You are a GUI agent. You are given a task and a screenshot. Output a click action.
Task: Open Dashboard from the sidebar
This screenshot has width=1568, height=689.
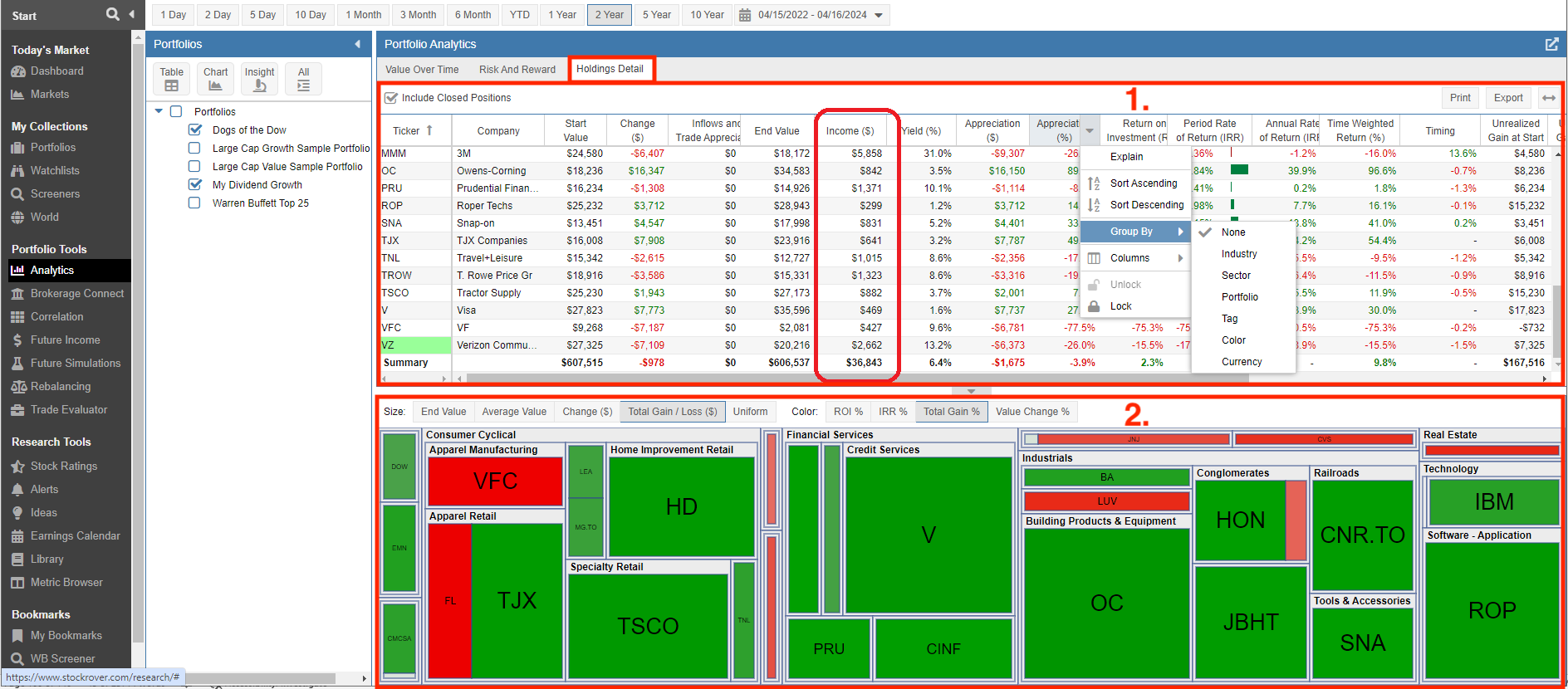coord(56,71)
